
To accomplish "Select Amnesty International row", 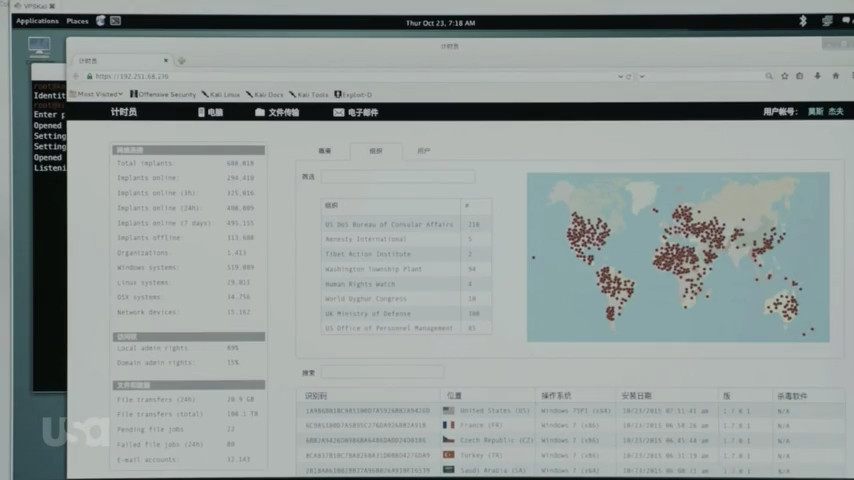I will point(406,239).
